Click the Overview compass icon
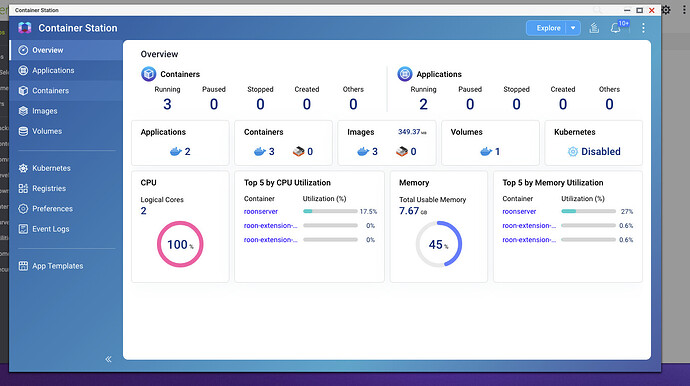Image resolution: width=690 pixels, height=386 pixels. tap(23, 50)
